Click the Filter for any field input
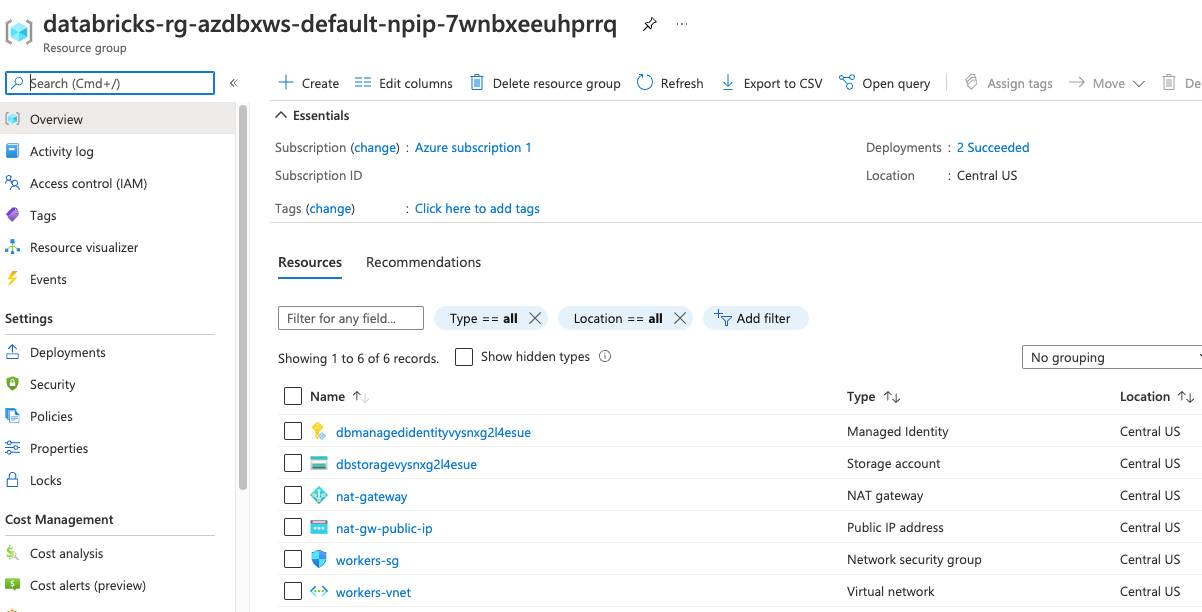 [350, 317]
